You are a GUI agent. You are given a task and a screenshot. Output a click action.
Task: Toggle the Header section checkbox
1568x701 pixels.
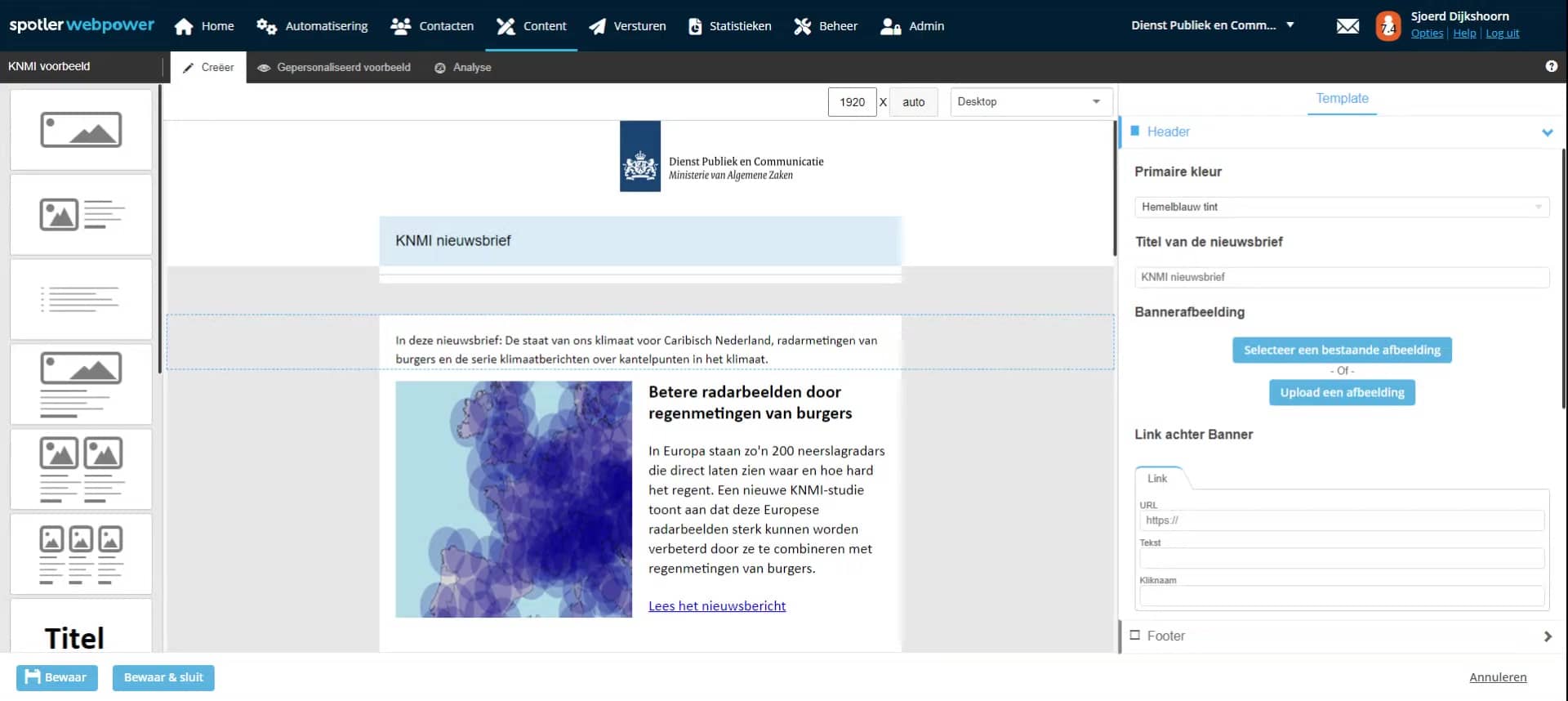click(1134, 132)
